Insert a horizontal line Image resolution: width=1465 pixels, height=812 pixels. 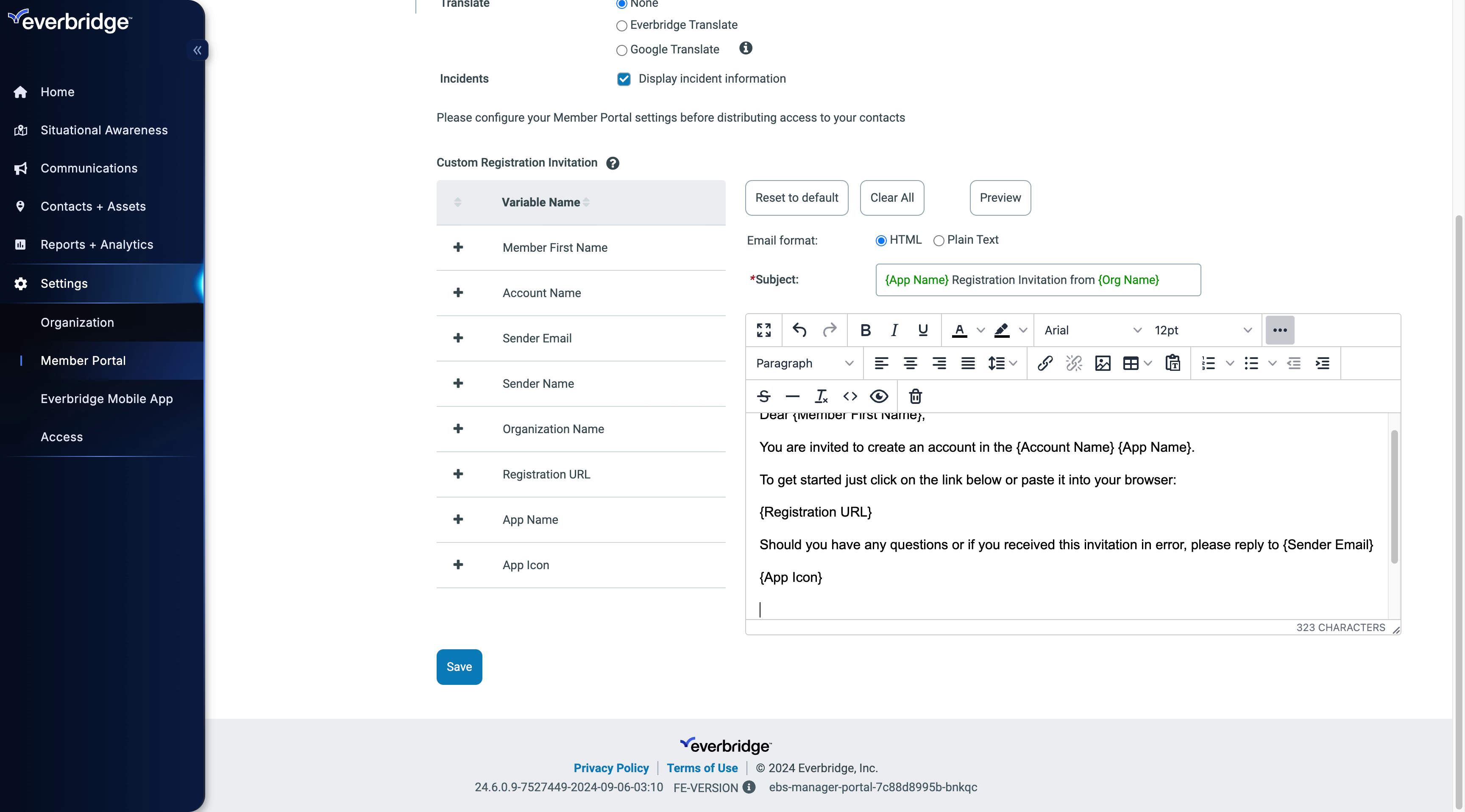(792, 396)
